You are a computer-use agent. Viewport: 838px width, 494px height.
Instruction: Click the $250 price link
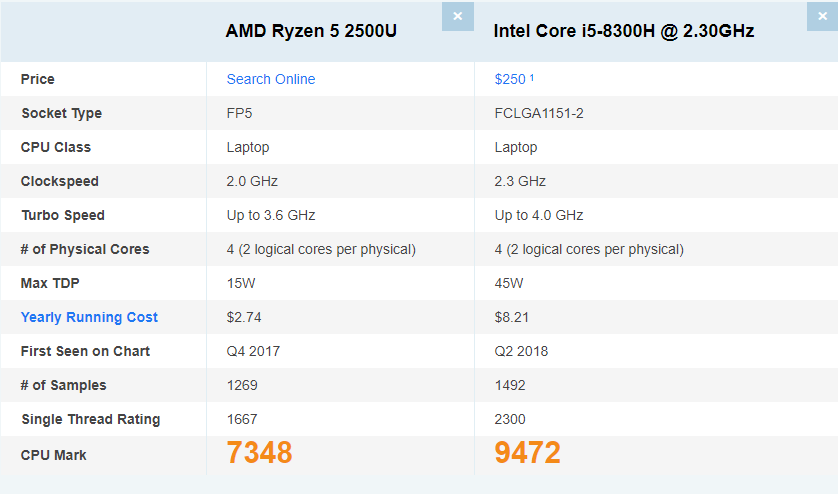(x=510, y=79)
